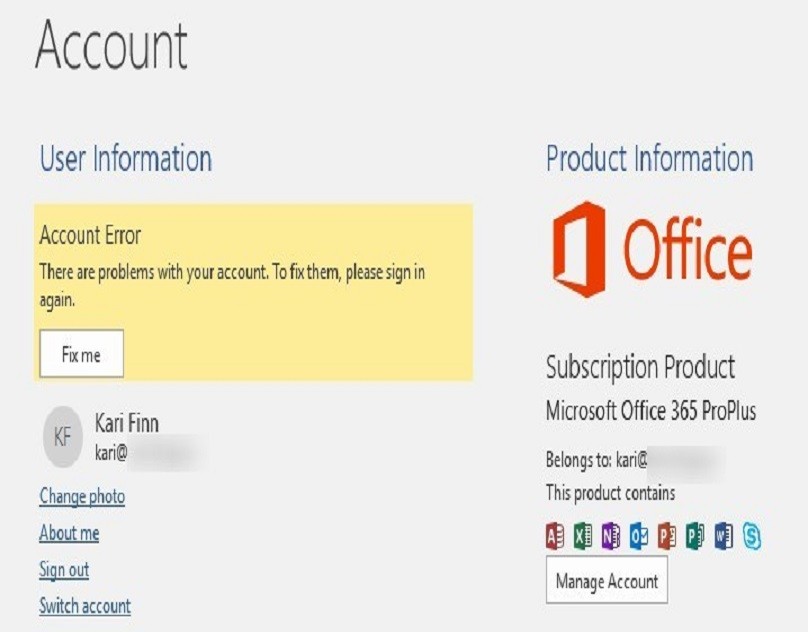Click the Access app icon
Screen dimensions: 808x632
[555, 536]
